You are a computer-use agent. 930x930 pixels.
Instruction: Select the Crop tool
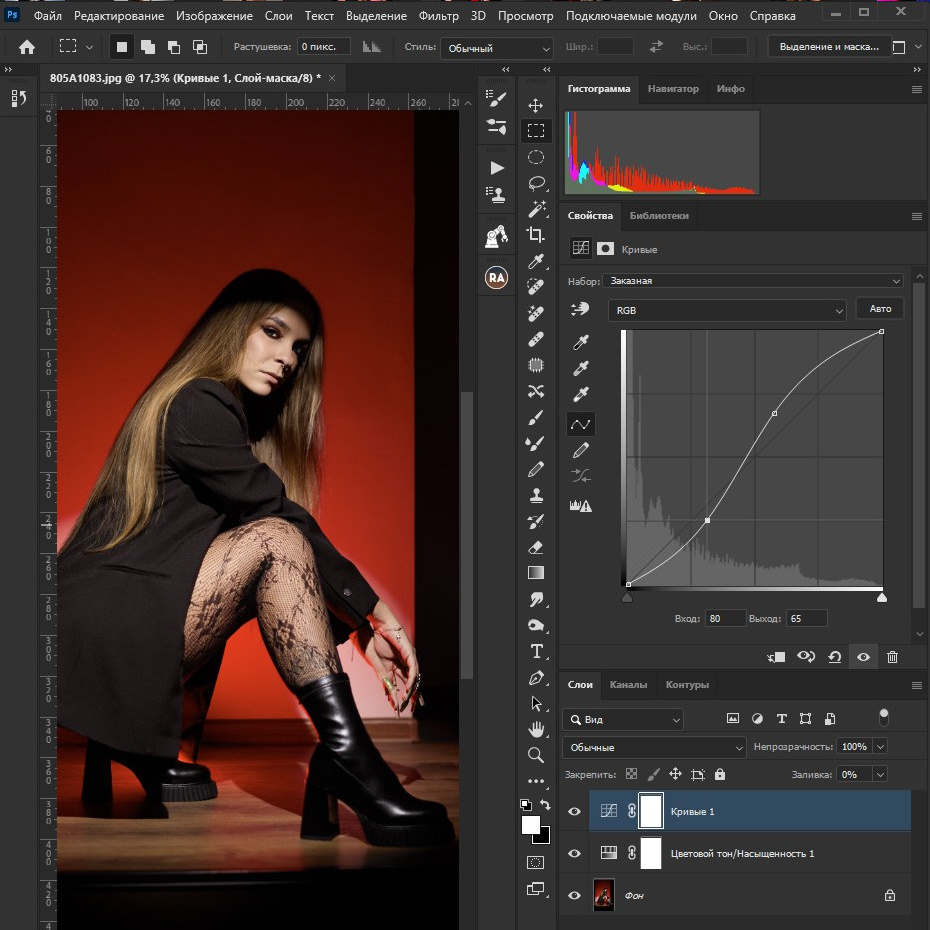[536, 235]
